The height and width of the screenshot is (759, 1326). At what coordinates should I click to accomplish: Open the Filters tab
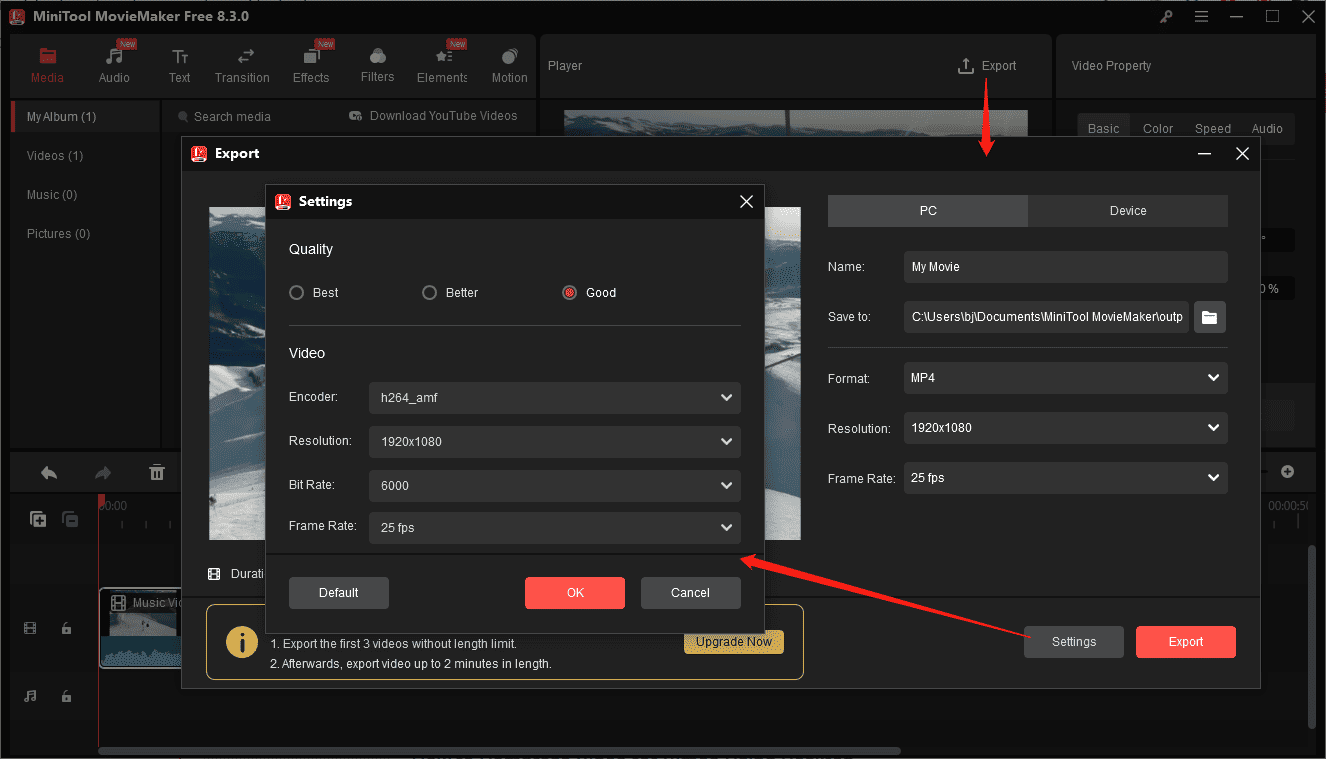pyautogui.click(x=377, y=66)
